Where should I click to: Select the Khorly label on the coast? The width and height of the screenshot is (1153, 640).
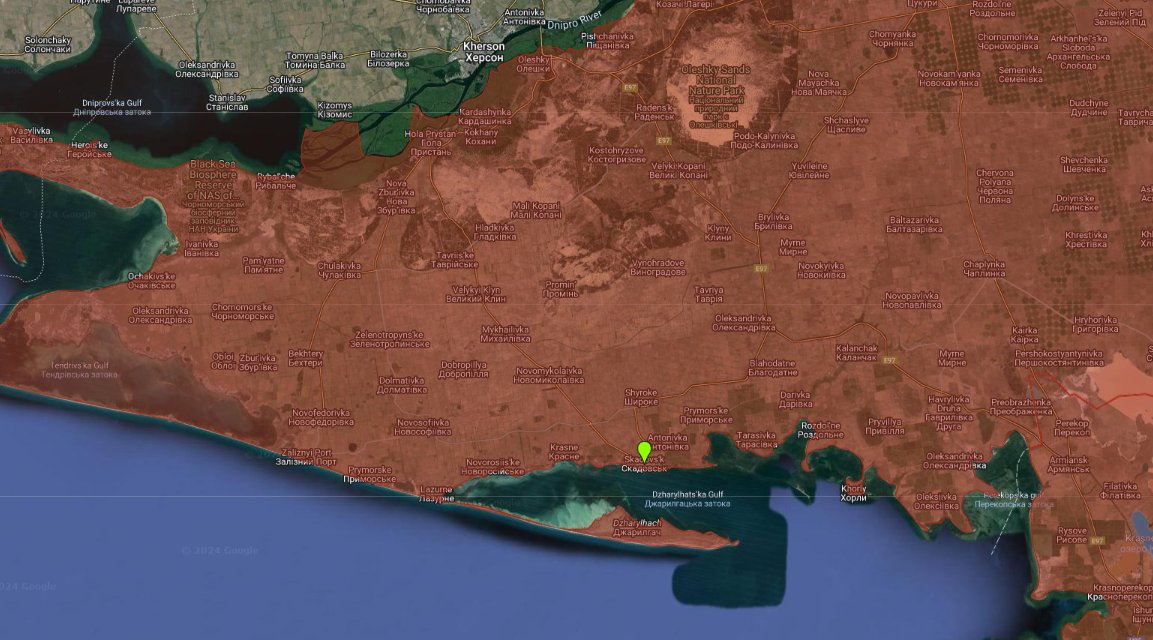coord(853,494)
